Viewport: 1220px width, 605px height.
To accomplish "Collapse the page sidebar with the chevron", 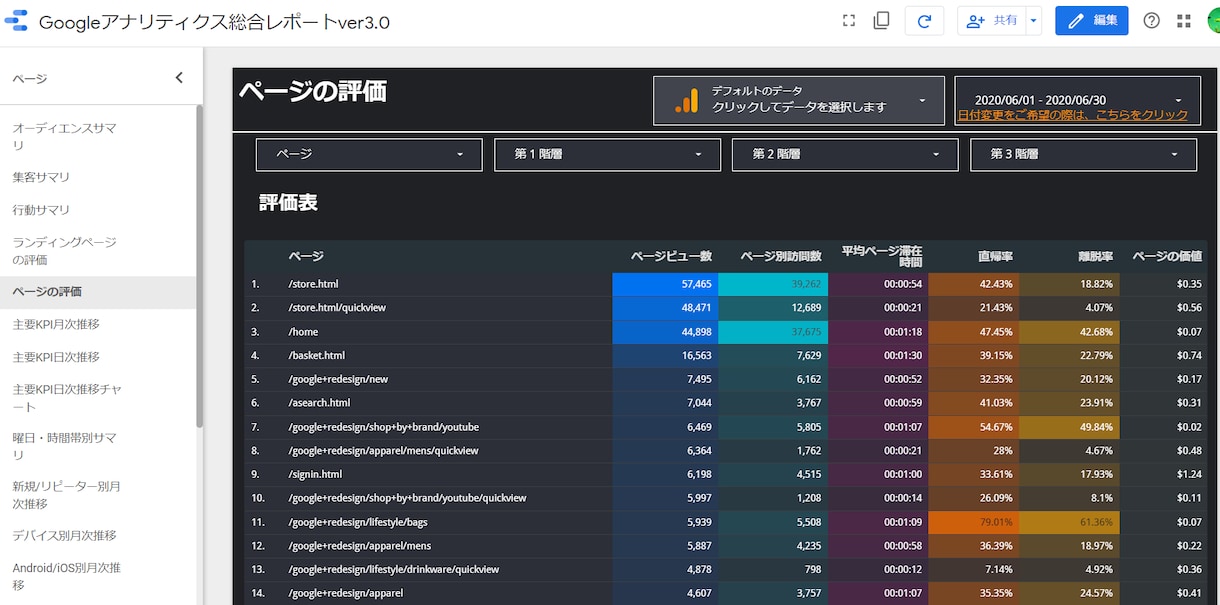I will (x=179, y=78).
